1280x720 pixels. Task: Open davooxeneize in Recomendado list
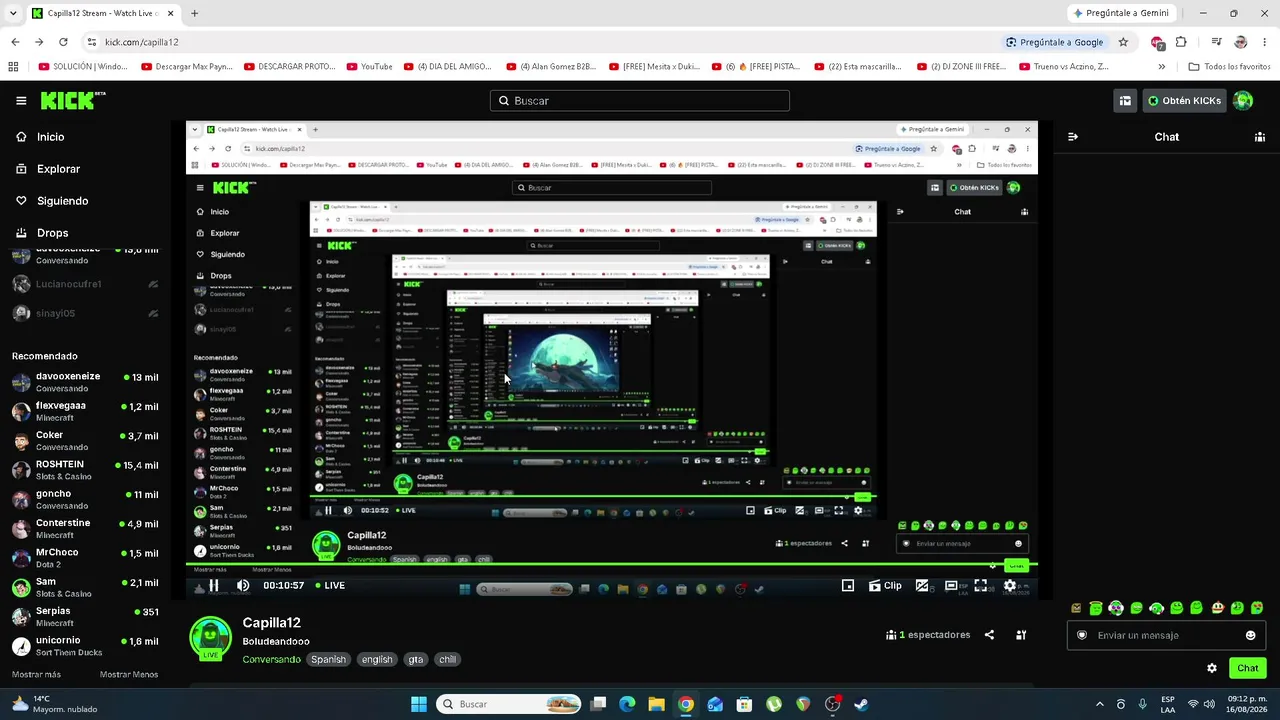pyautogui.click(x=85, y=382)
